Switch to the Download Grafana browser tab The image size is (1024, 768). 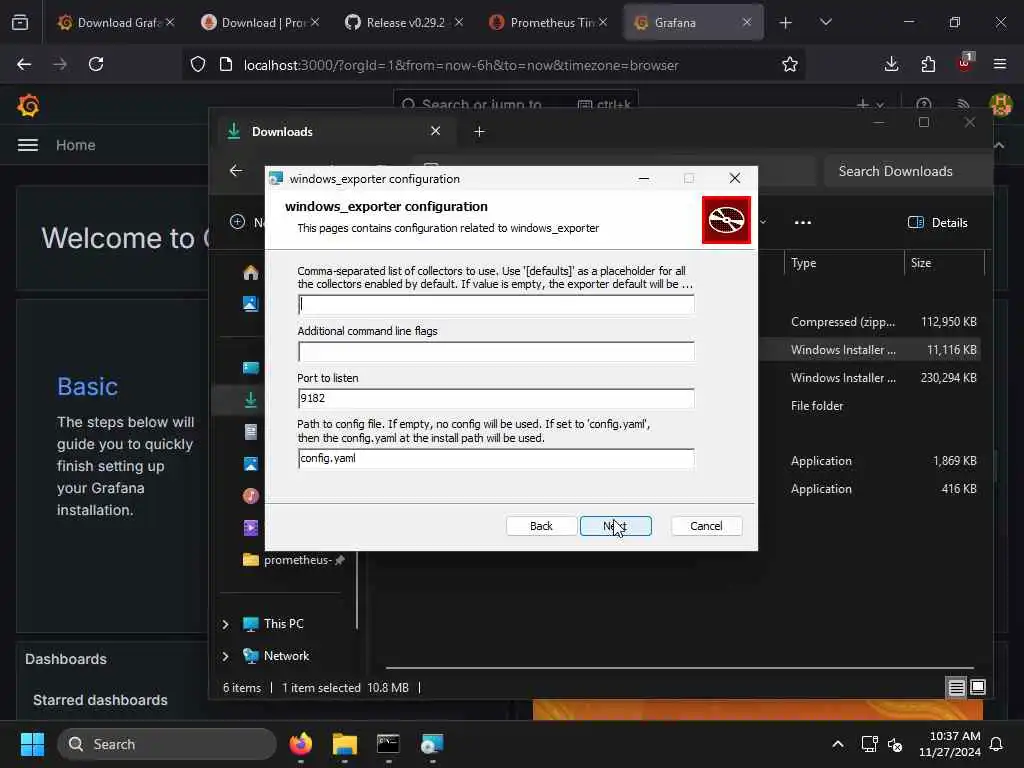point(117,22)
